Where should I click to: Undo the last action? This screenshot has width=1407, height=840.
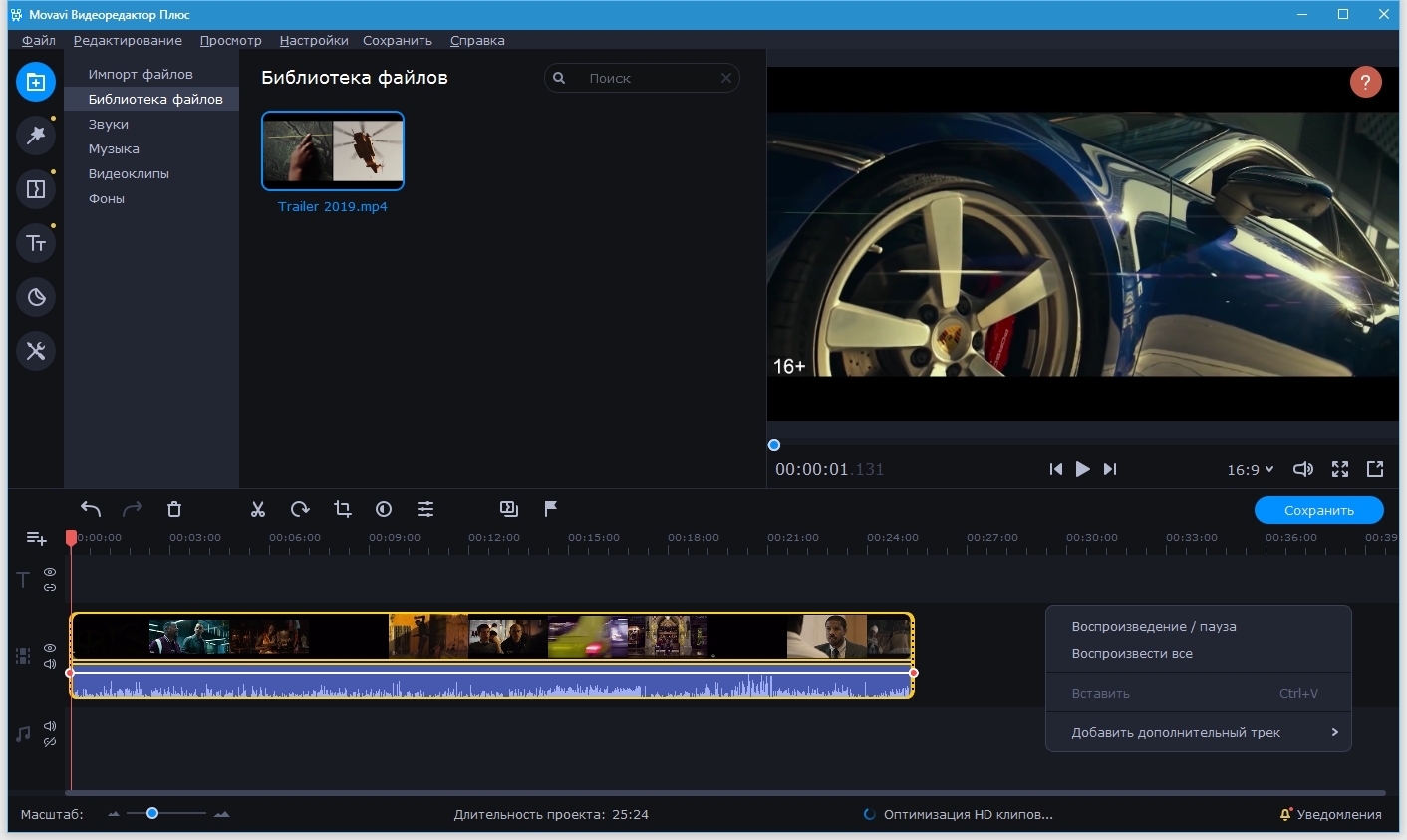[91, 509]
